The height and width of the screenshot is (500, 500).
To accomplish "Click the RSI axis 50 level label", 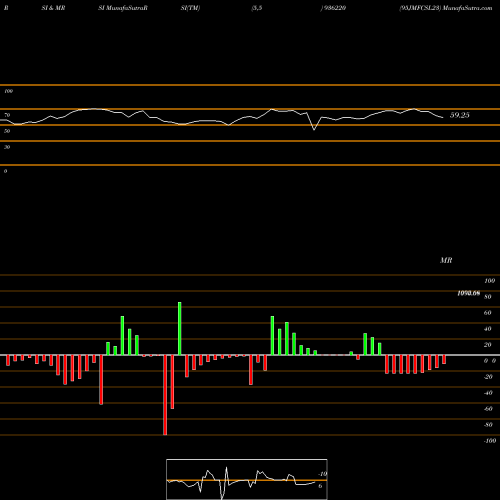I will pos(7,131).
